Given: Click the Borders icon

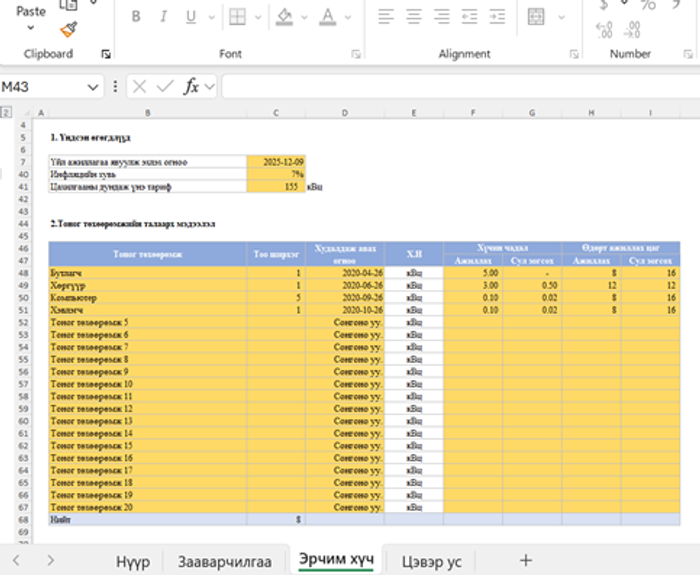Looking at the screenshot, I should click(x=236, y=17).
